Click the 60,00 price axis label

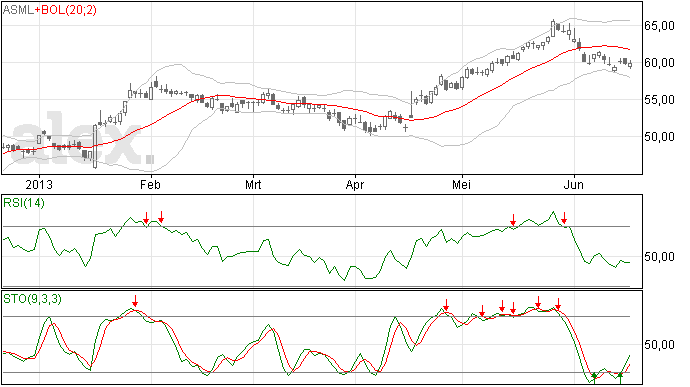coord(659,63)
